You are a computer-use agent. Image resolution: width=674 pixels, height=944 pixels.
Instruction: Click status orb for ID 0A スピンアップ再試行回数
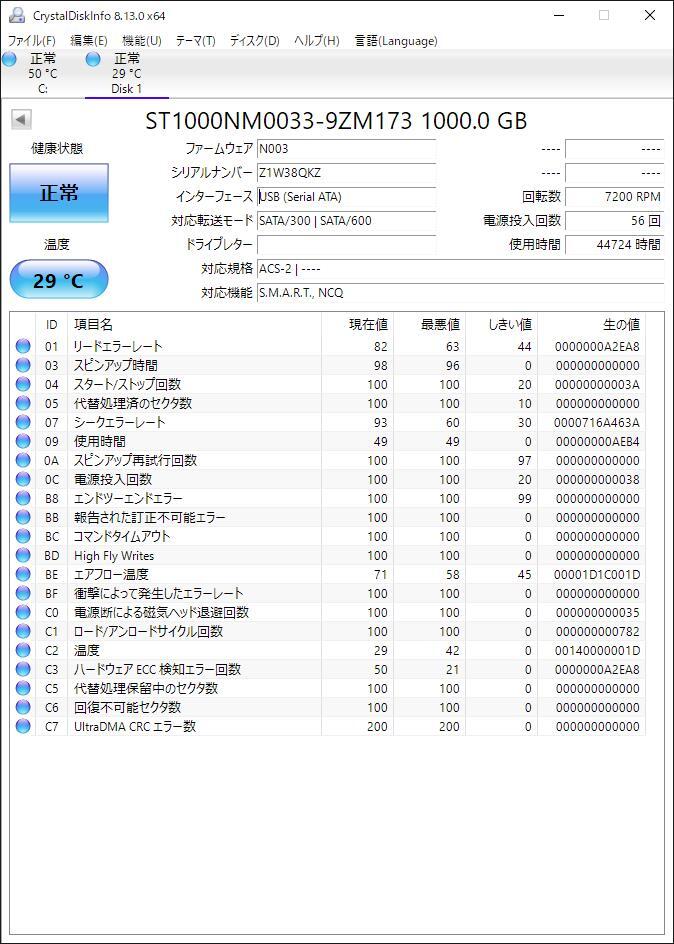(x=23, y=460)
